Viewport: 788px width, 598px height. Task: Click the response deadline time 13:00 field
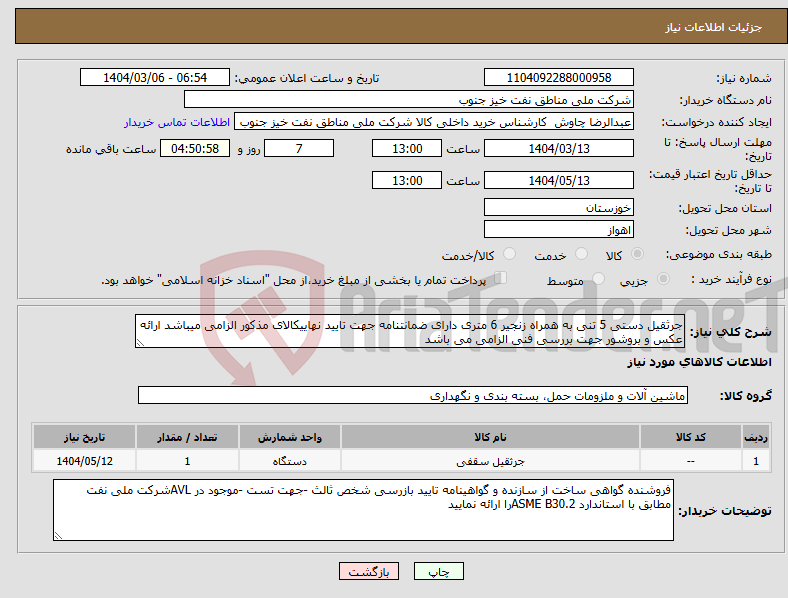[407, 148]
